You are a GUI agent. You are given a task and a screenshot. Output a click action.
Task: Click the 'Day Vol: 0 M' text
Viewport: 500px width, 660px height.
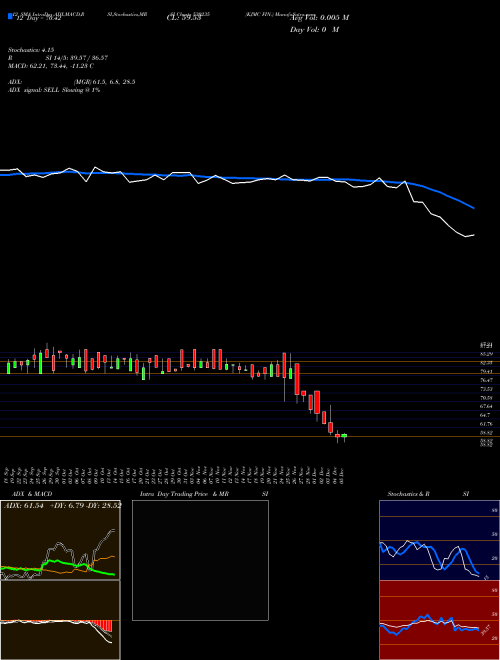[314, 29]
